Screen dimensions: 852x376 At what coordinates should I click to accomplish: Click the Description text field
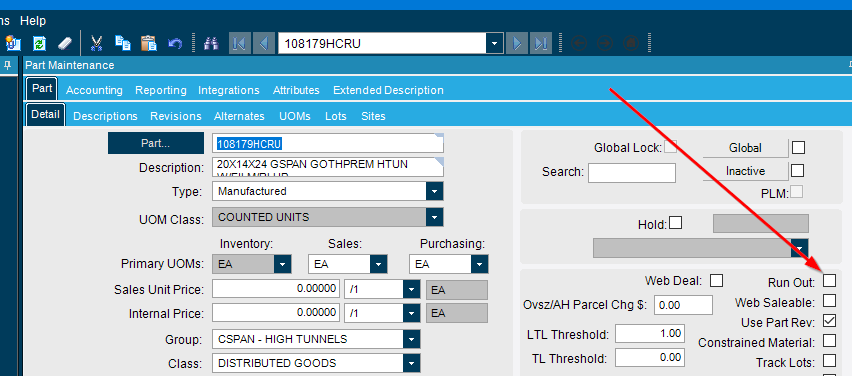328,167
